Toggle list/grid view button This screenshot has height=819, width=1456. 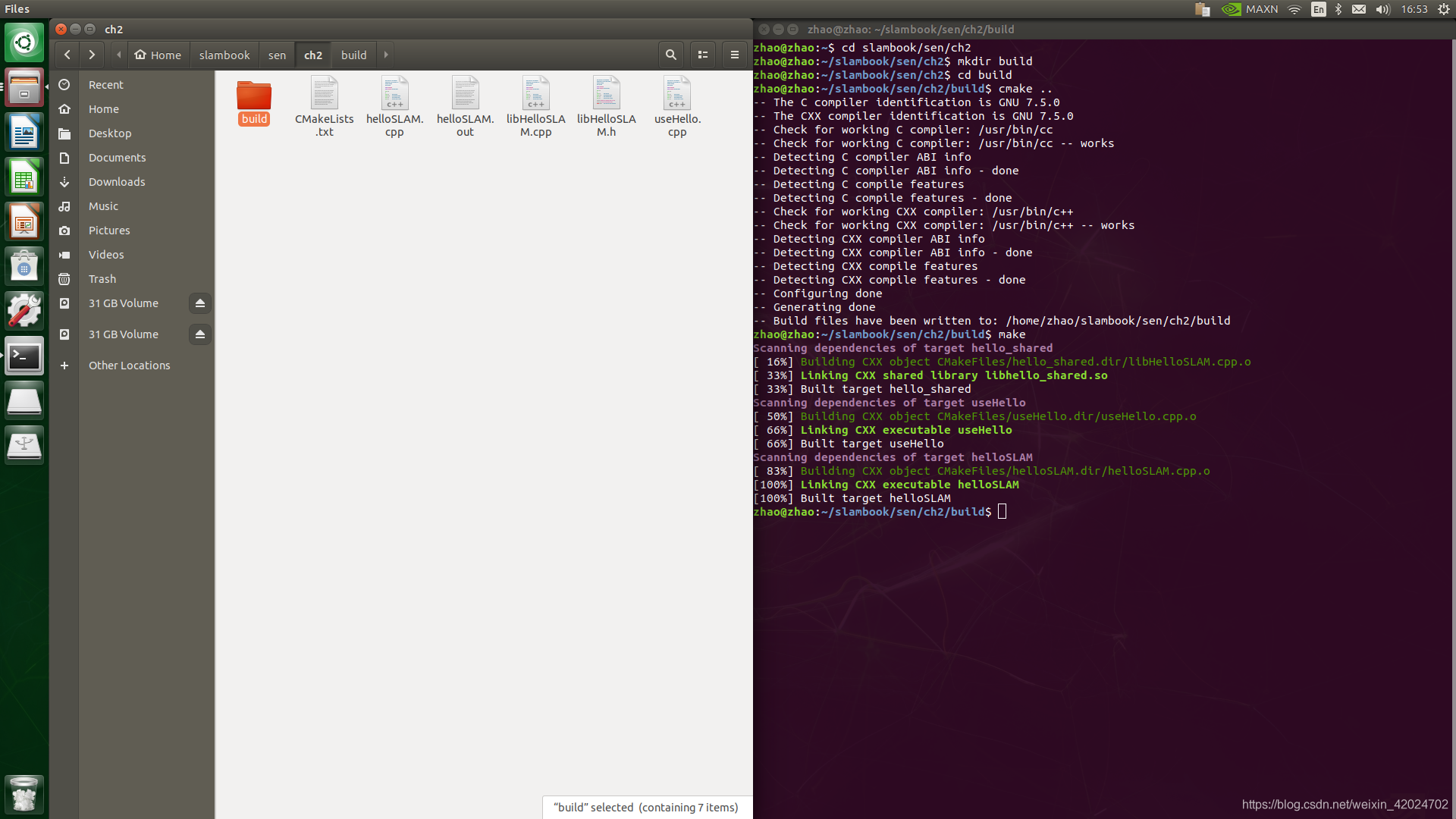coord(703,55)
